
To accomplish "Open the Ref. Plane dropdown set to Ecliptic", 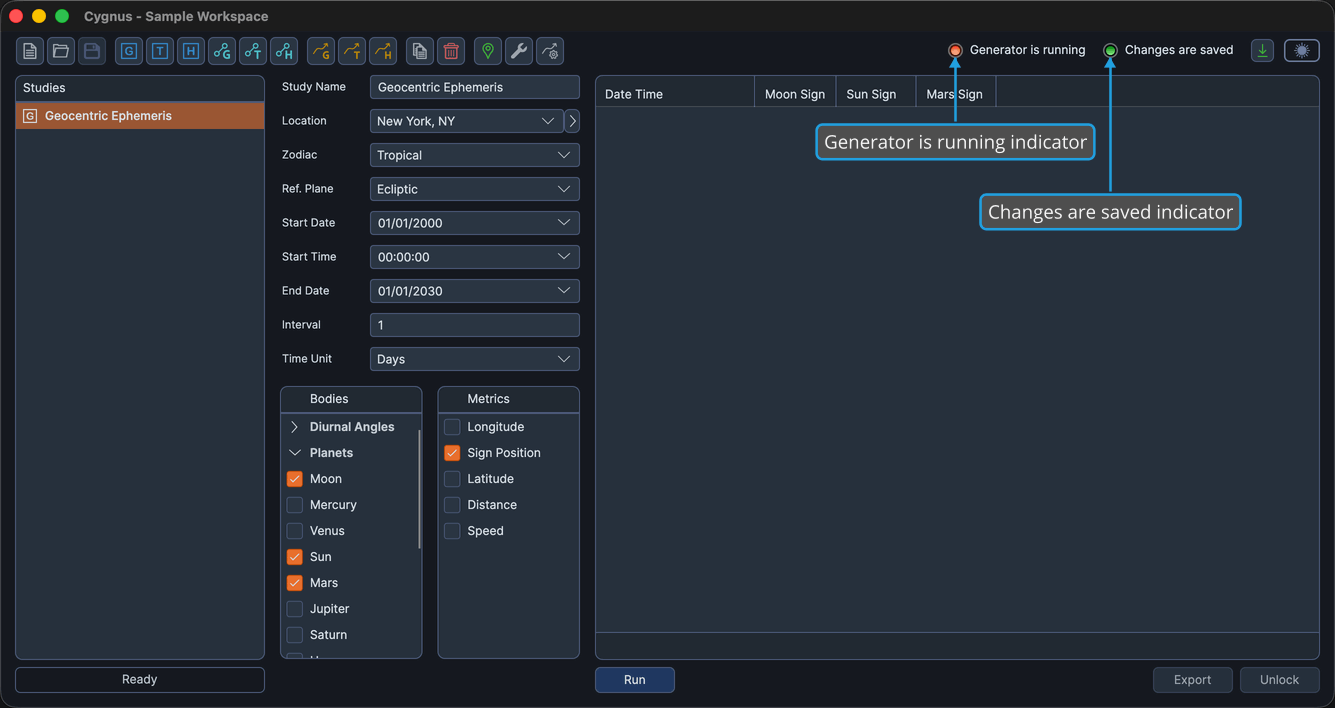I will 474,189.
